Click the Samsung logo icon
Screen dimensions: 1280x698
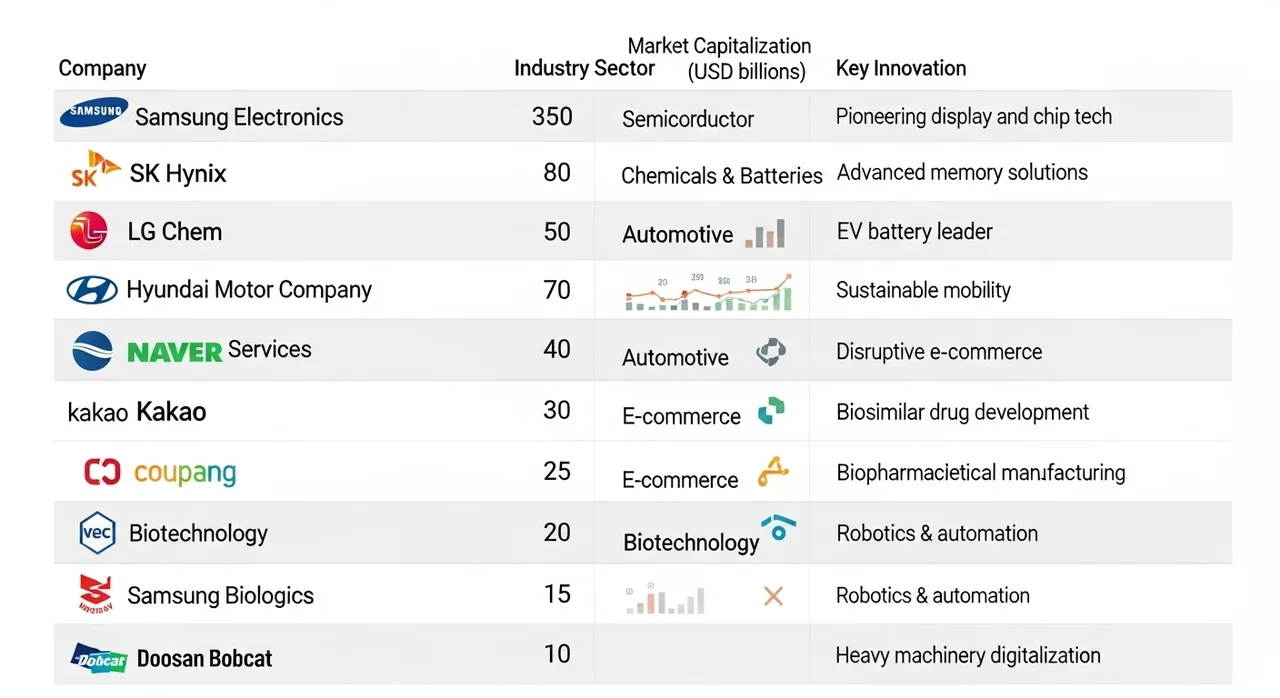click(94, 113)
